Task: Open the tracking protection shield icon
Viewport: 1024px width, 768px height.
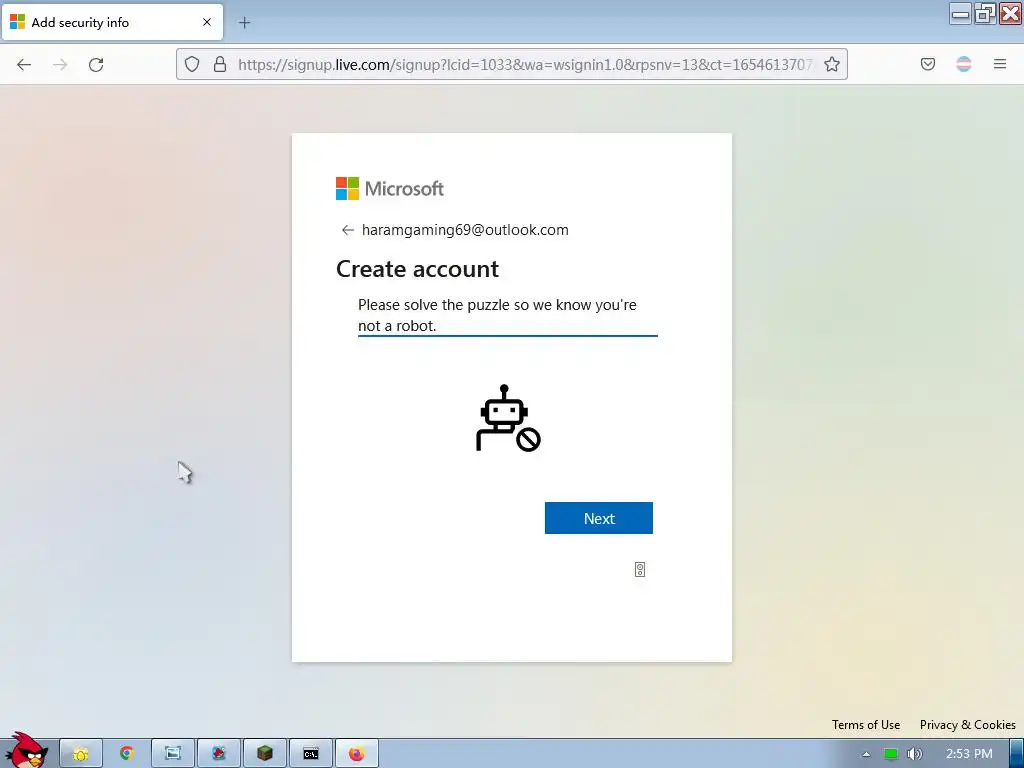Action: tap(191, 64)
